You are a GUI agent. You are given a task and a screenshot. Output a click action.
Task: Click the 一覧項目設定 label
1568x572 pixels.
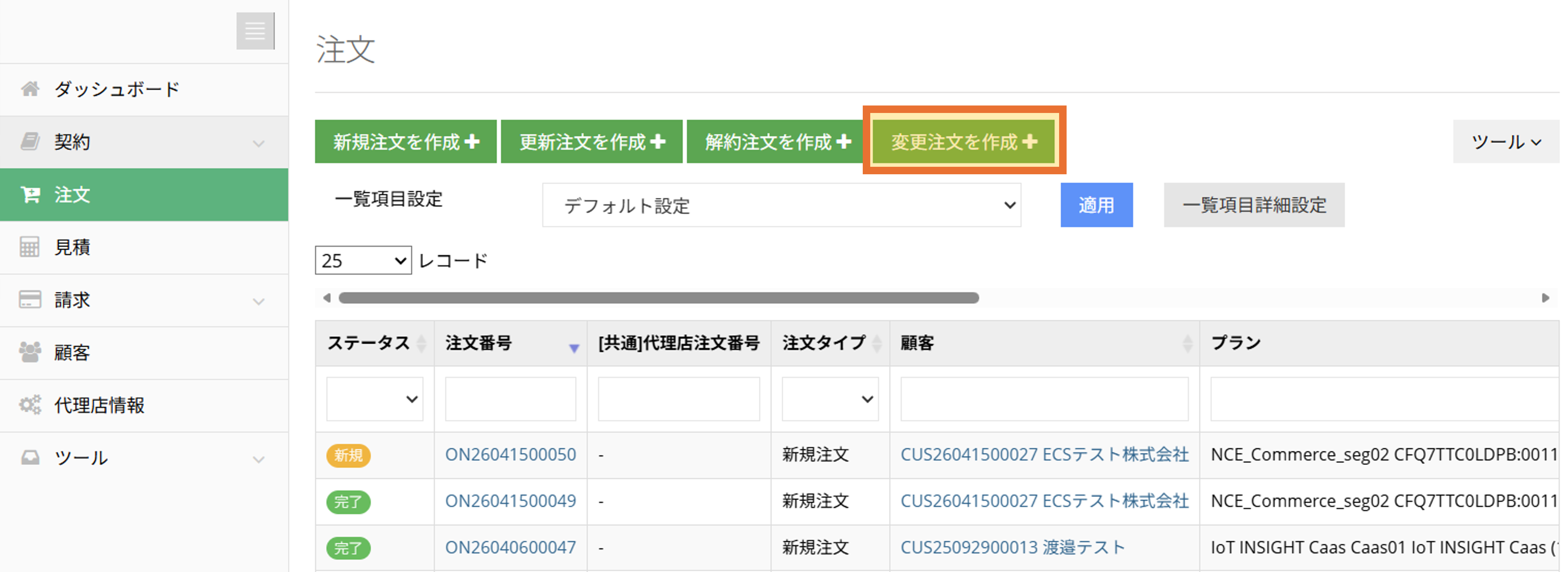point(388,199)
